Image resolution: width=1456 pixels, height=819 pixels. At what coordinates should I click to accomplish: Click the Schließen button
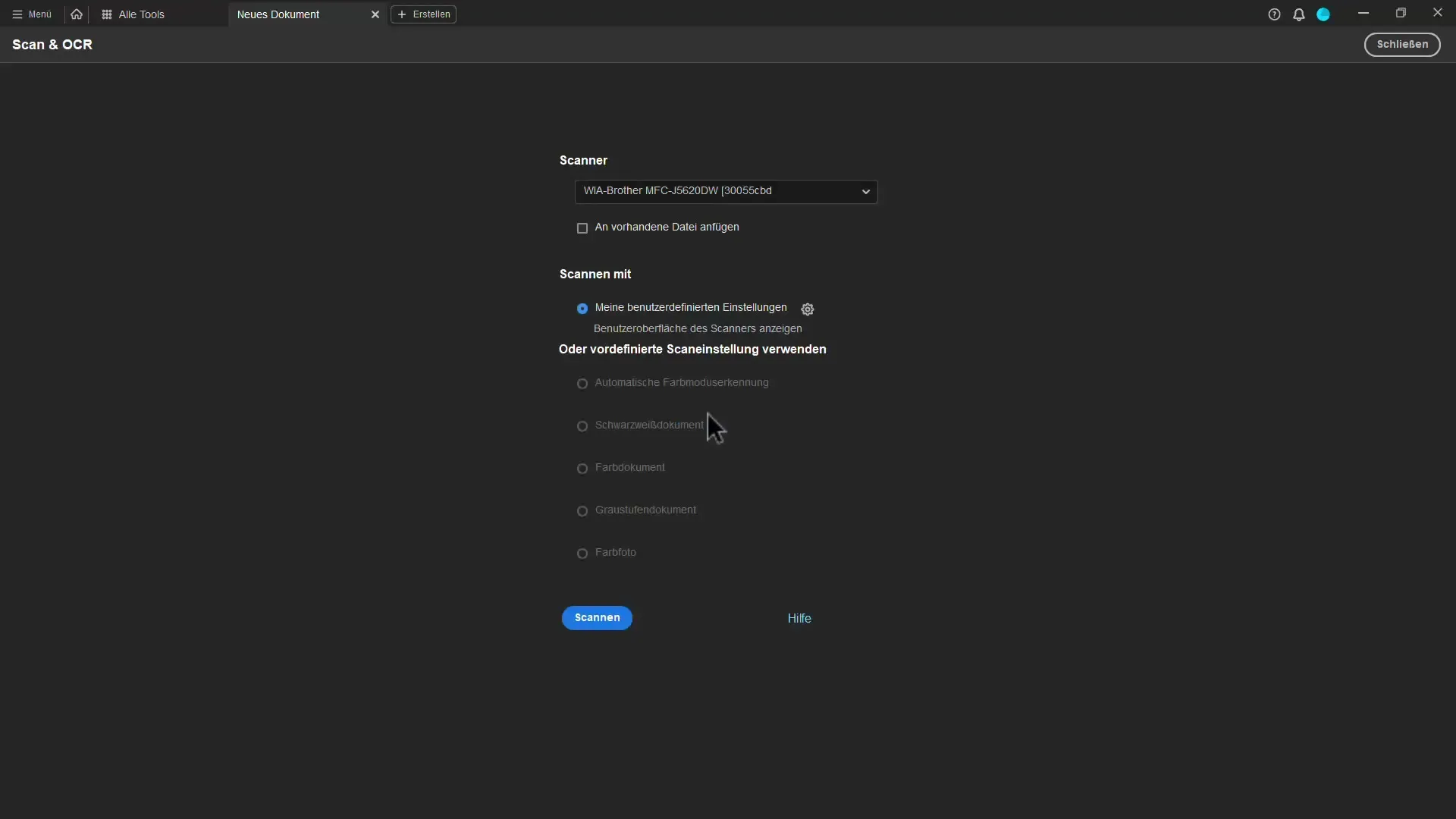click(1402, 44)
